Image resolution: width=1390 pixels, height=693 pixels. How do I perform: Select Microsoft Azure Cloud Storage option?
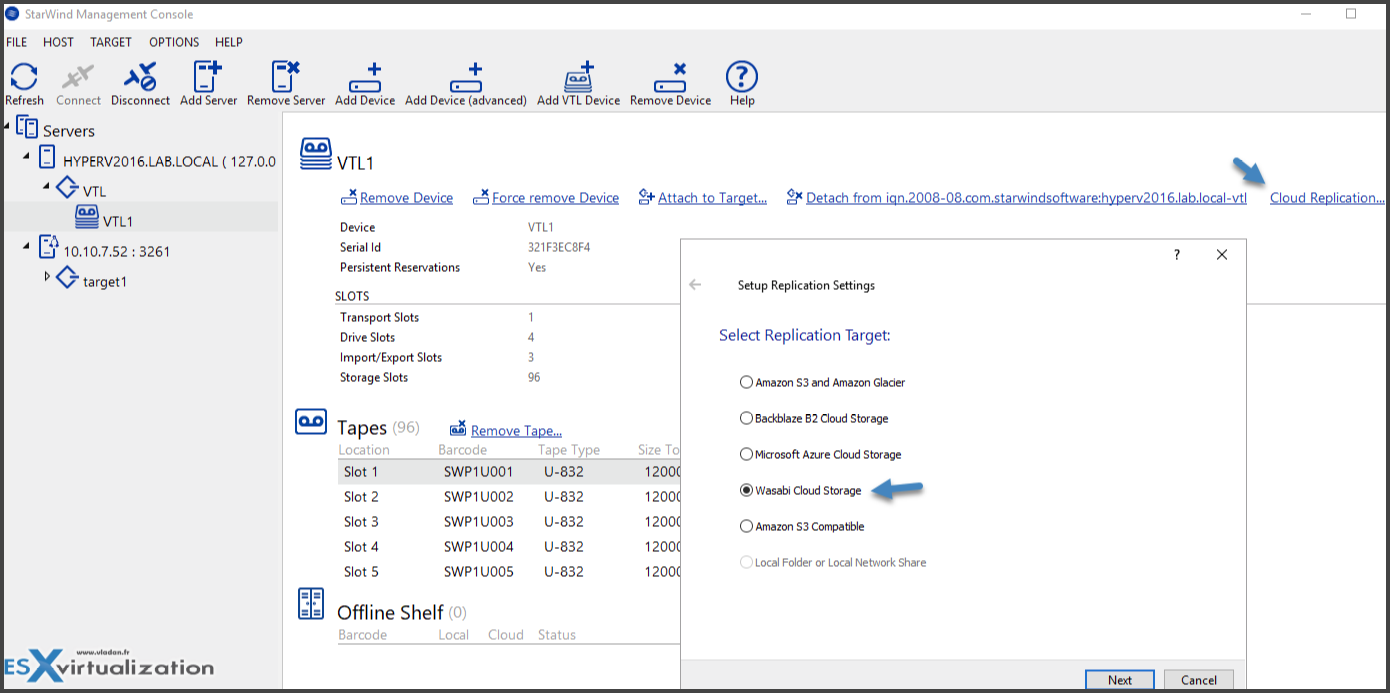point(746,454)
